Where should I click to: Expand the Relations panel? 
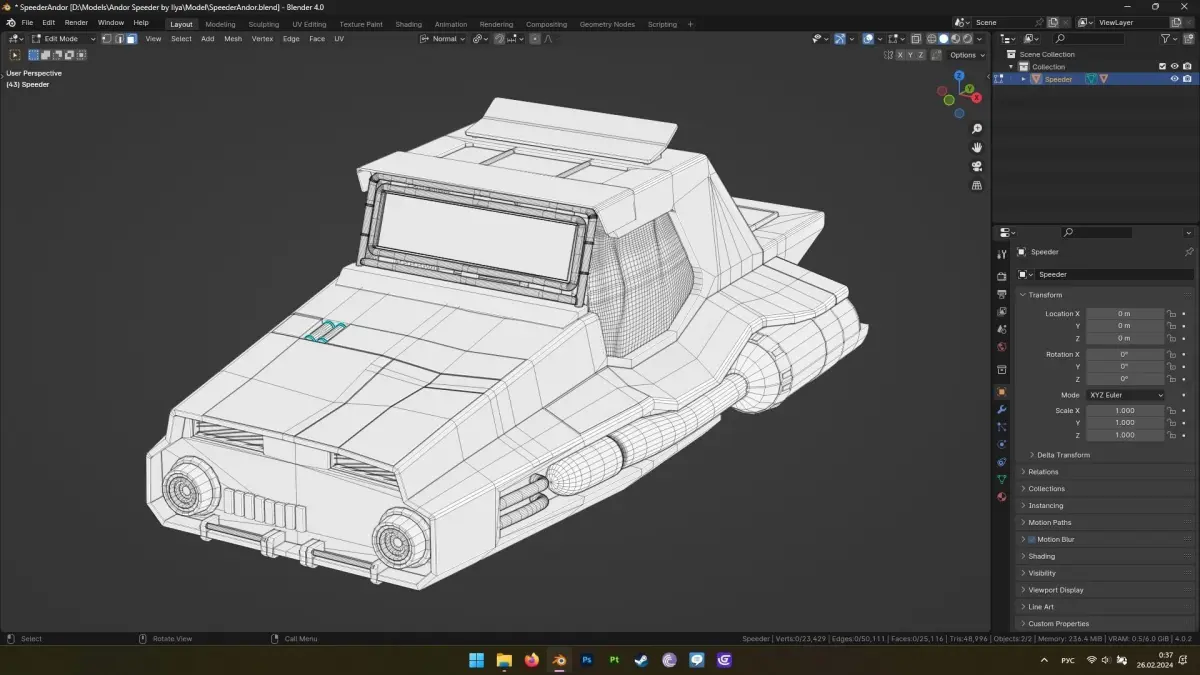coord(1023,472)
